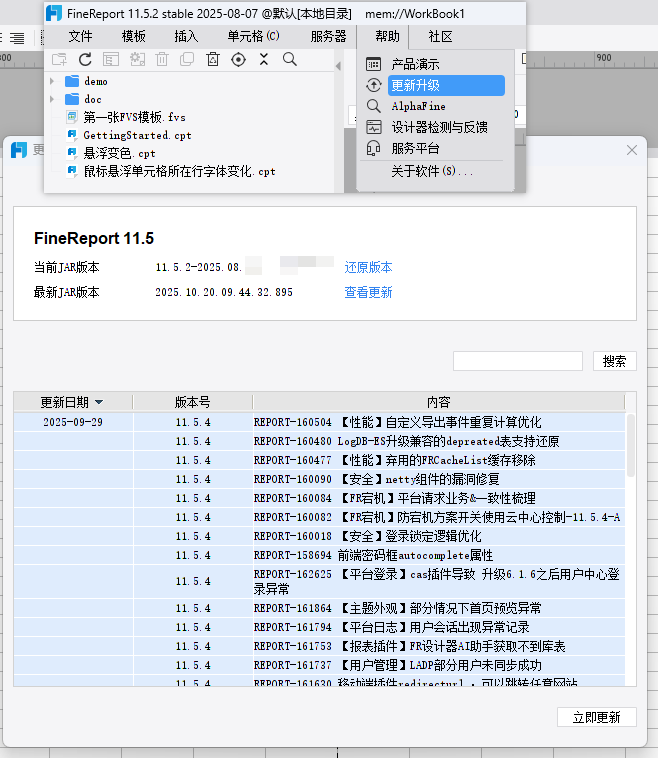Sort by 更新日期 column header
The height and width of the screenshot is (758, 658).
click(x=72, y=402)
